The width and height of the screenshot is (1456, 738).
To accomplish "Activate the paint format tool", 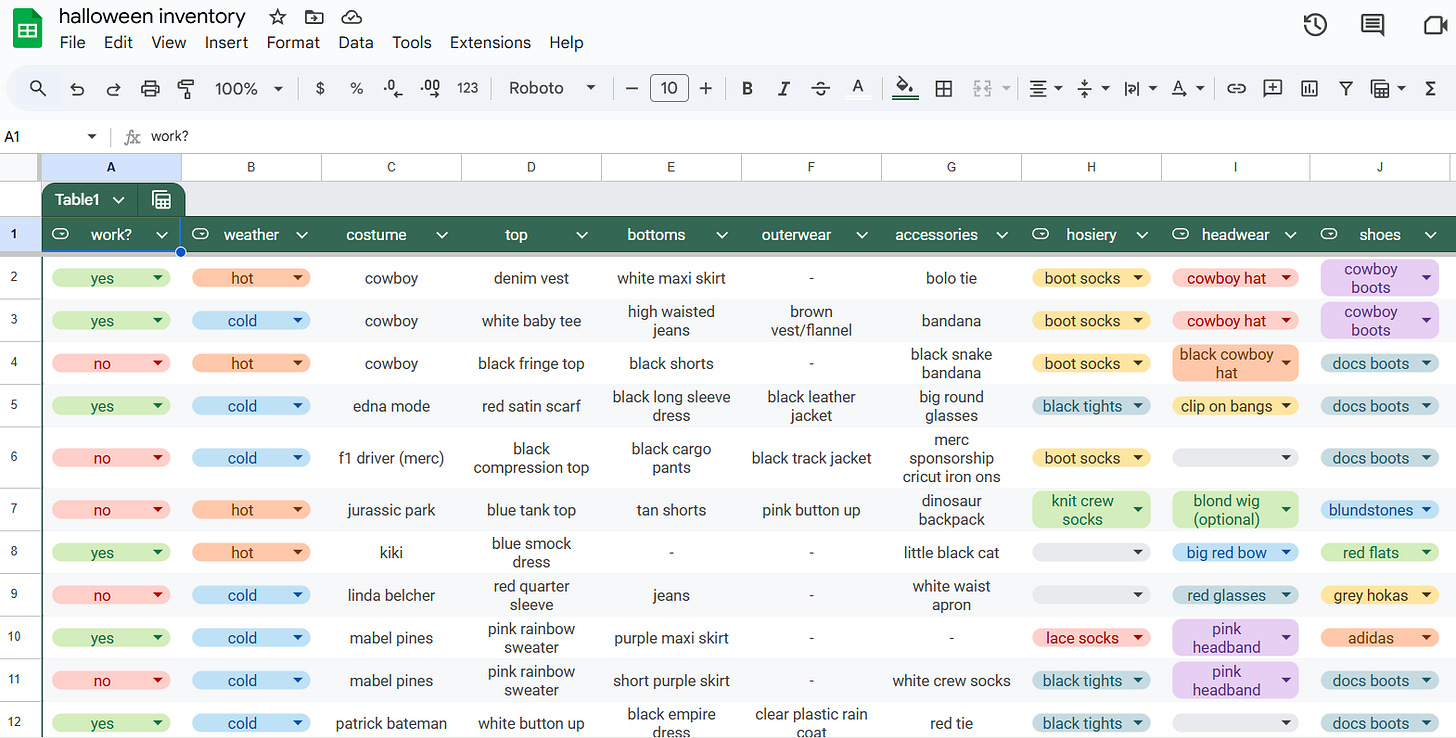I will click(186, 88).
